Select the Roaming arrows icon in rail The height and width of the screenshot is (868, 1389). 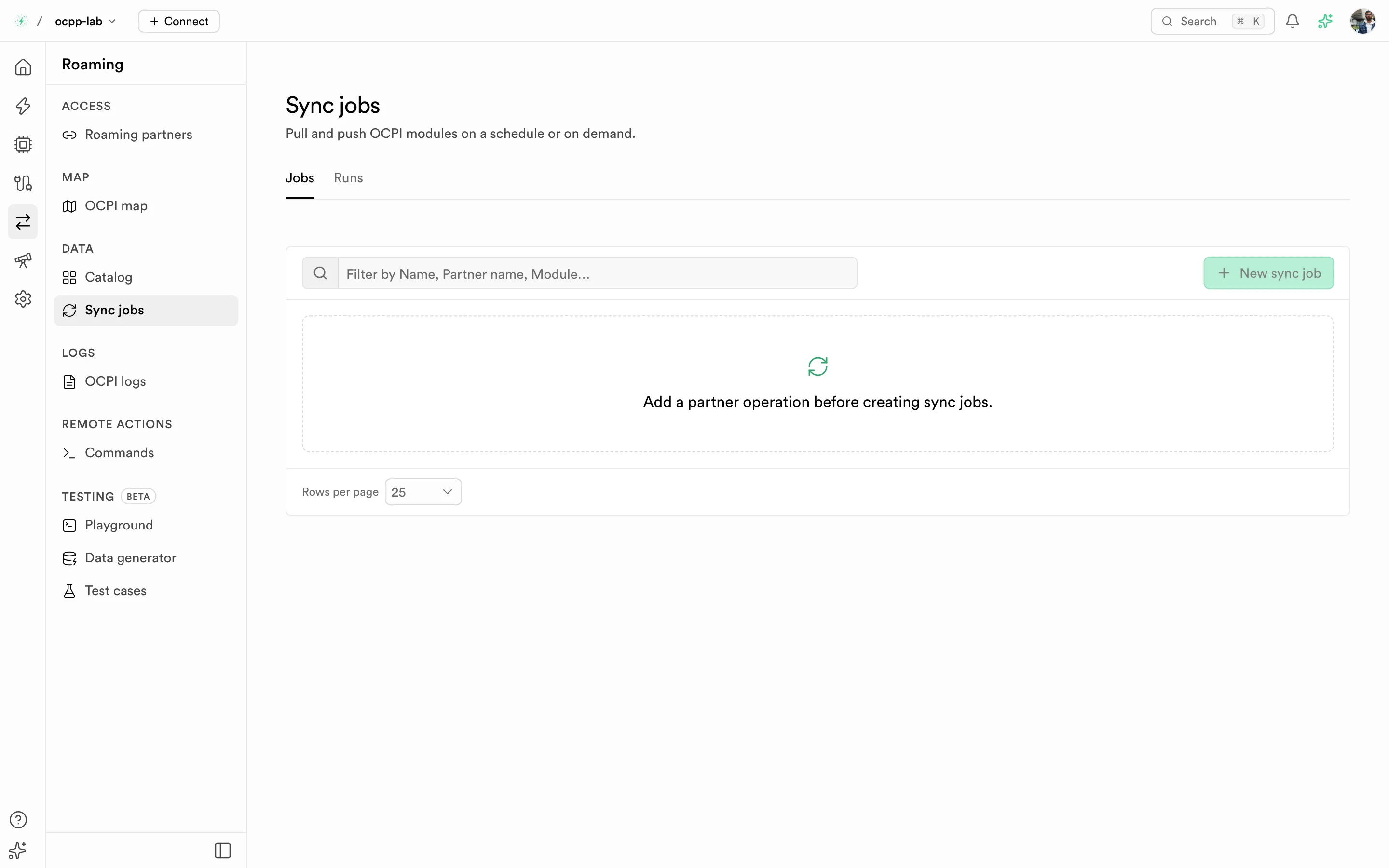(23, 222)
